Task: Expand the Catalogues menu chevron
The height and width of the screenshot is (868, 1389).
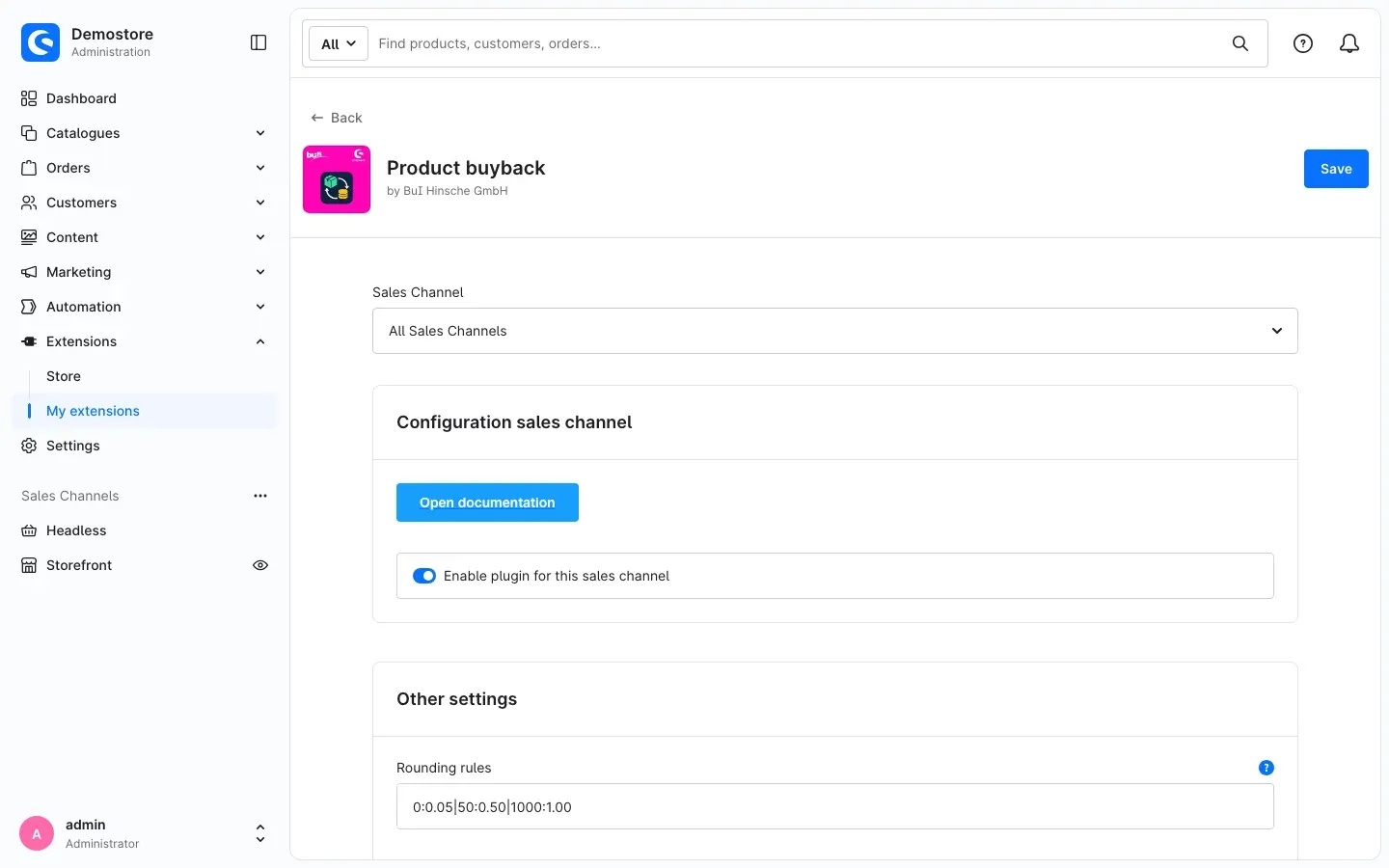Action: [260, 133]
